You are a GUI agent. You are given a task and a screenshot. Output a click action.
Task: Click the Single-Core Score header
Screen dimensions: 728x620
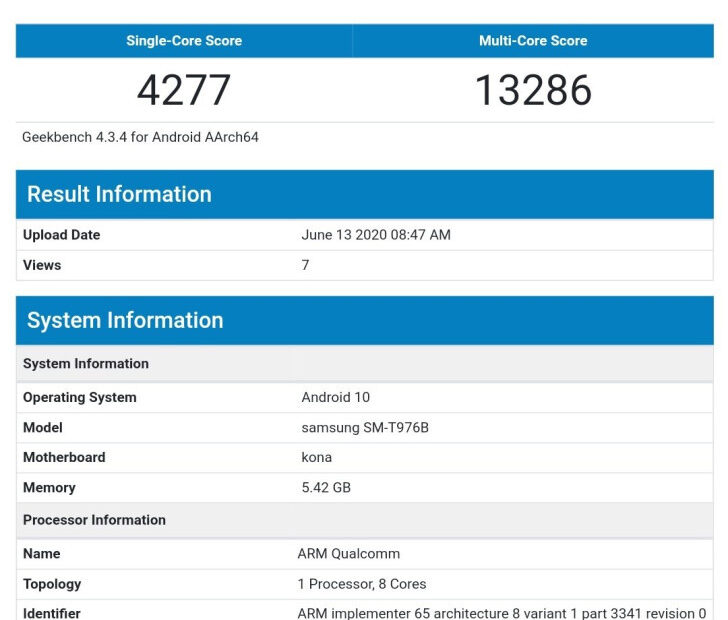184,40
